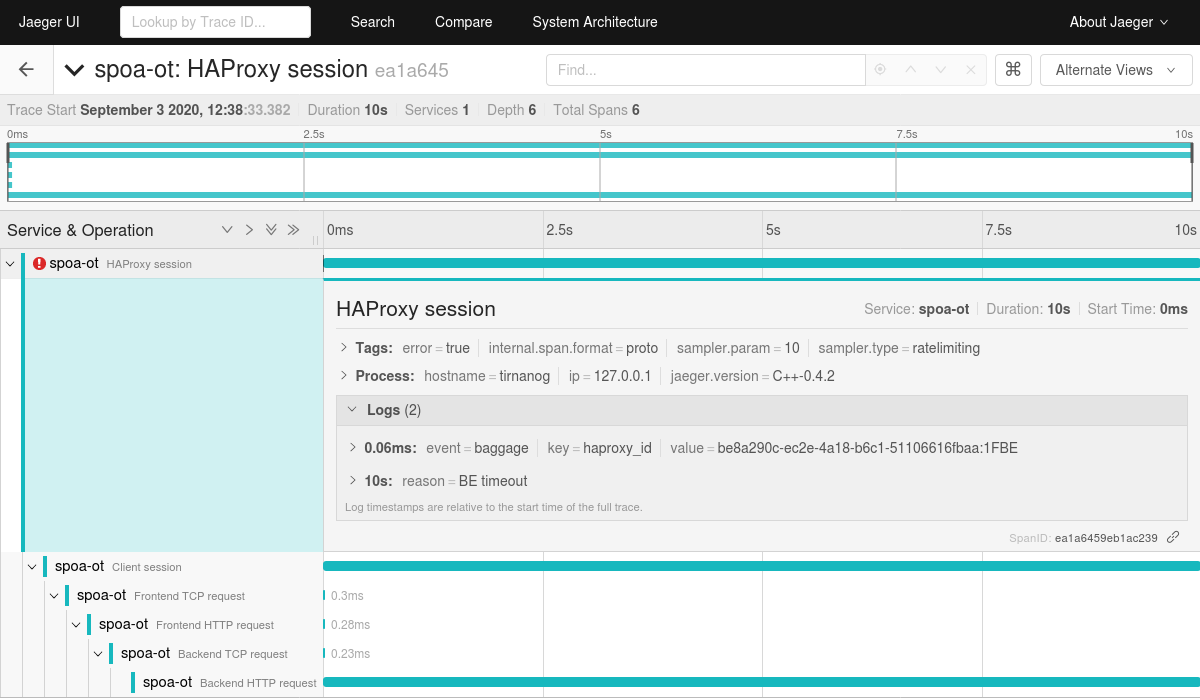Open the Compare page

(464, 22)
